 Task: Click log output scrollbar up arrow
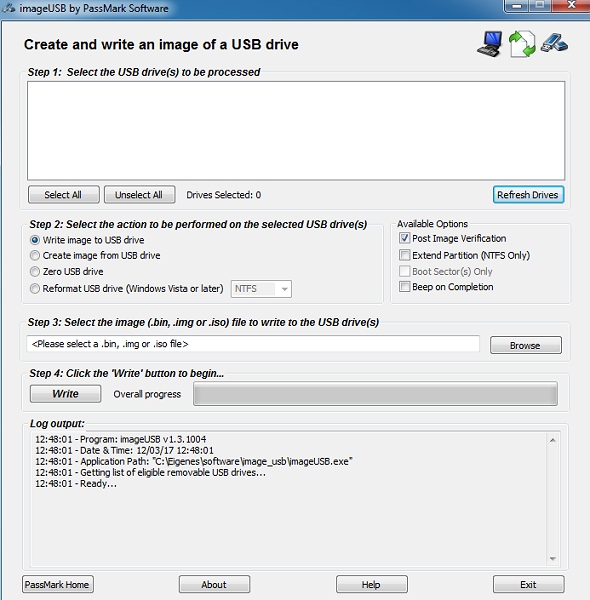[x=553, y=440]
